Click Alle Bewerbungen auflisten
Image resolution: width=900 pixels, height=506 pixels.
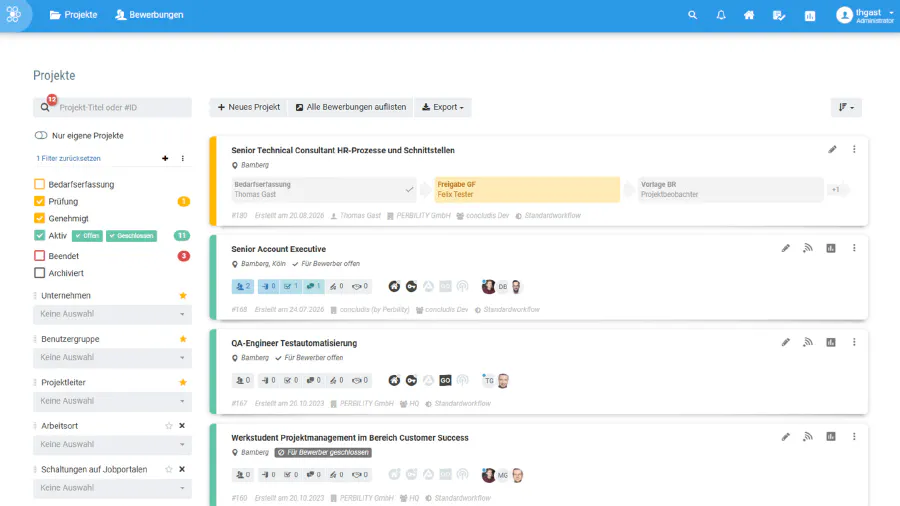tap(351, 107)
